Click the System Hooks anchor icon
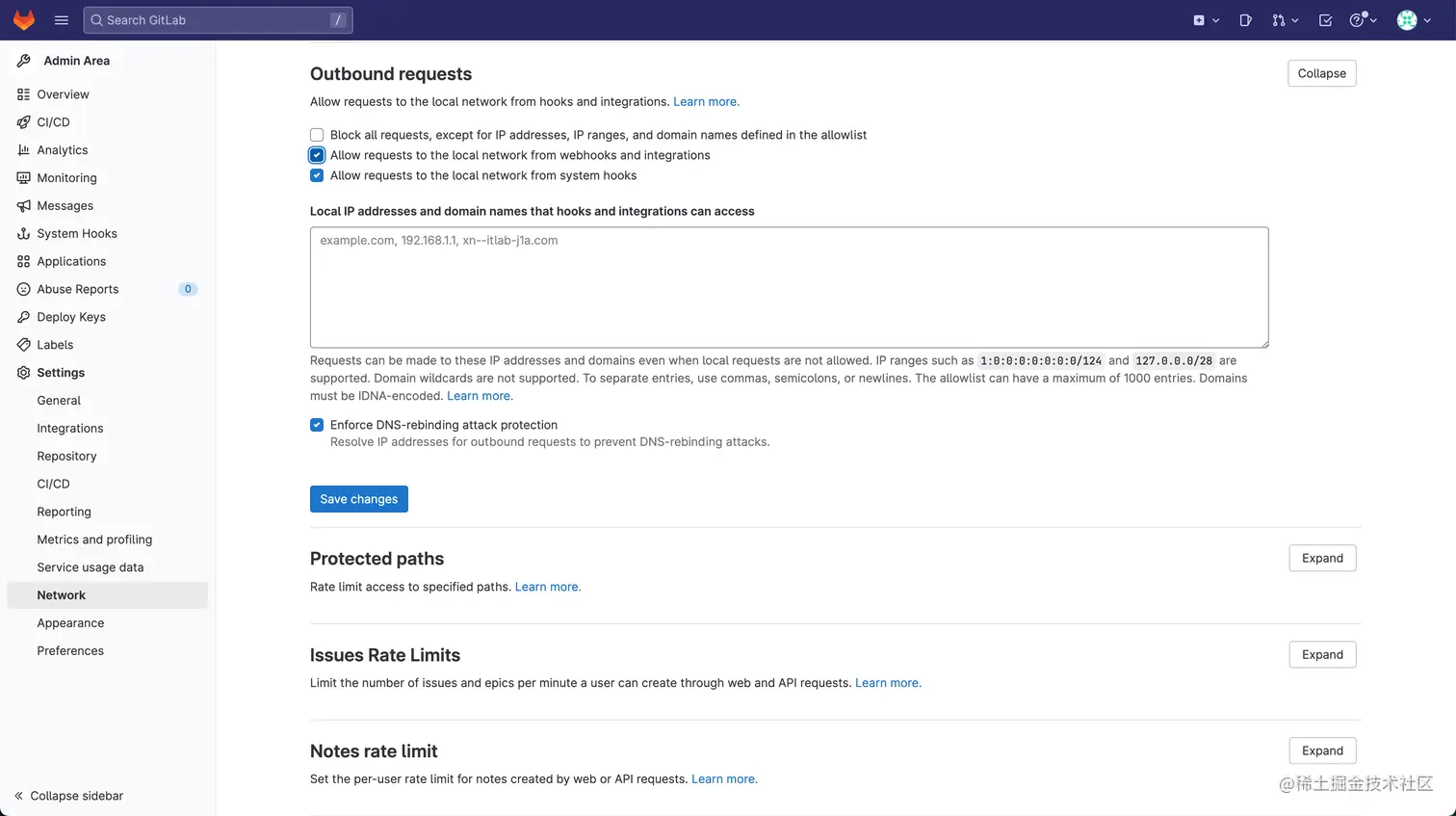1456x816 pixels. (x=24, y=234)
